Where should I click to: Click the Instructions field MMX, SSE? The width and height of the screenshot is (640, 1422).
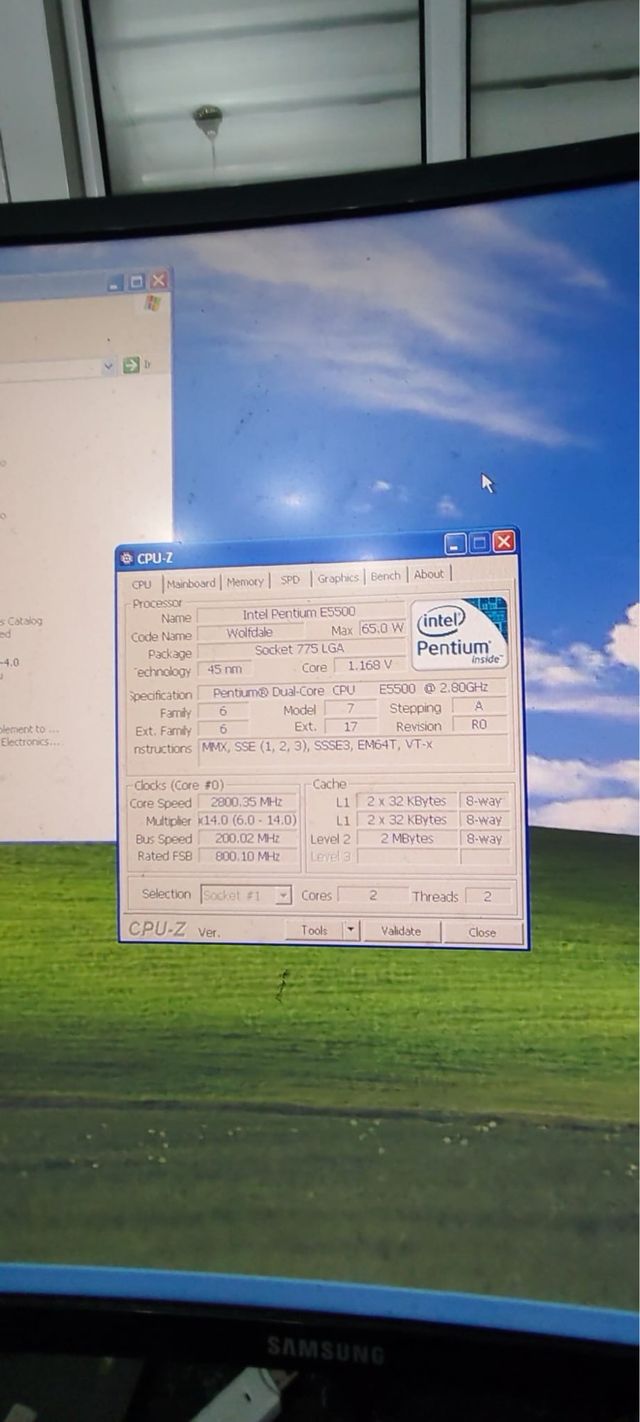click(354, 753)
